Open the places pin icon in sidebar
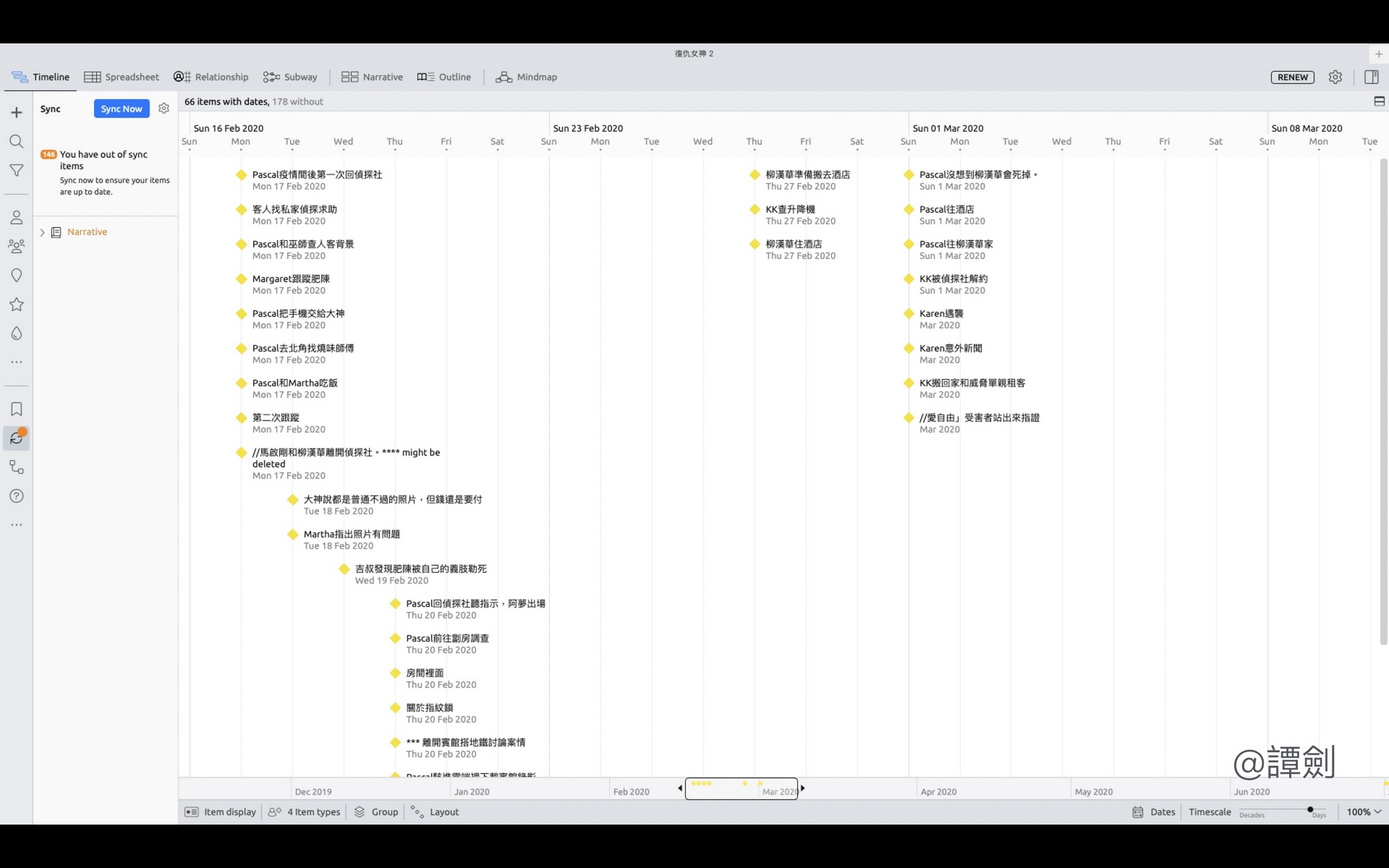Screen dimensions: 1389x868 tap(16, 276)
